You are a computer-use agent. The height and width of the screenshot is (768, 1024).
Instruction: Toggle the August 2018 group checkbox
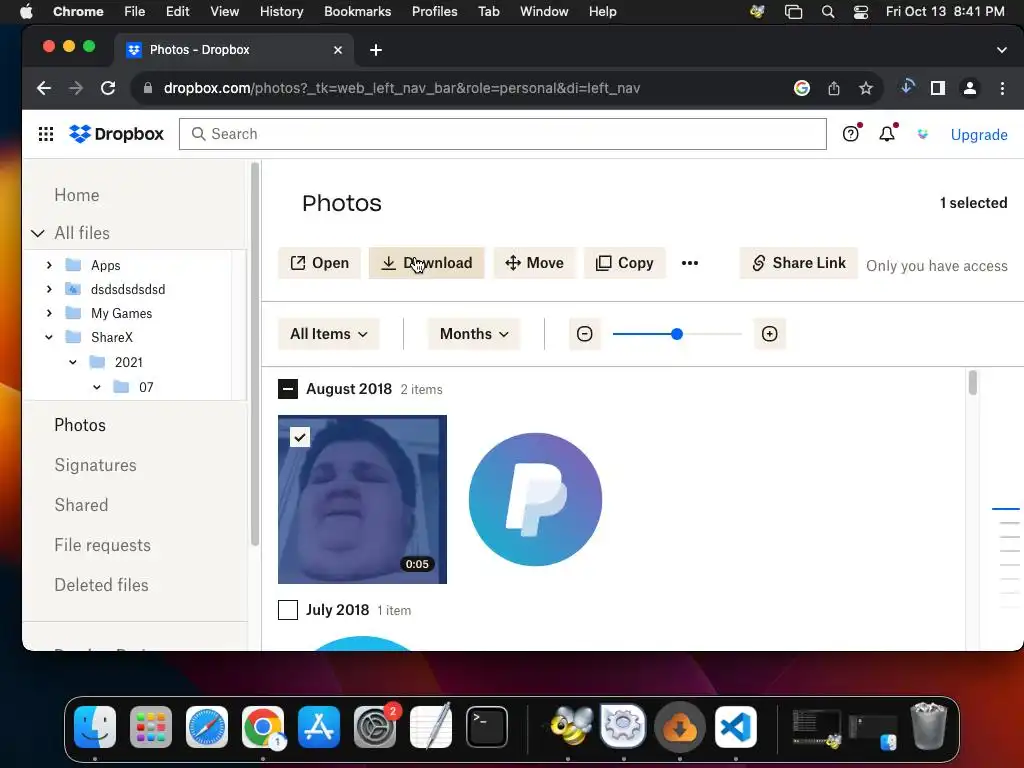pyautogui.click(x=288, y=389)
